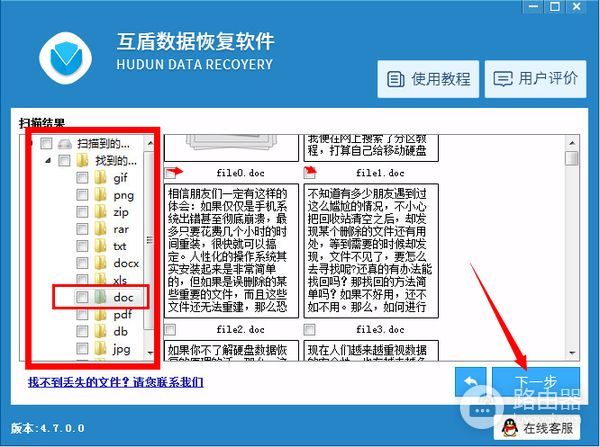Click preview pane scrollbar up arrow
This screenshot has width=600, height=447.
pyautogui.click(x=572, y=143)
